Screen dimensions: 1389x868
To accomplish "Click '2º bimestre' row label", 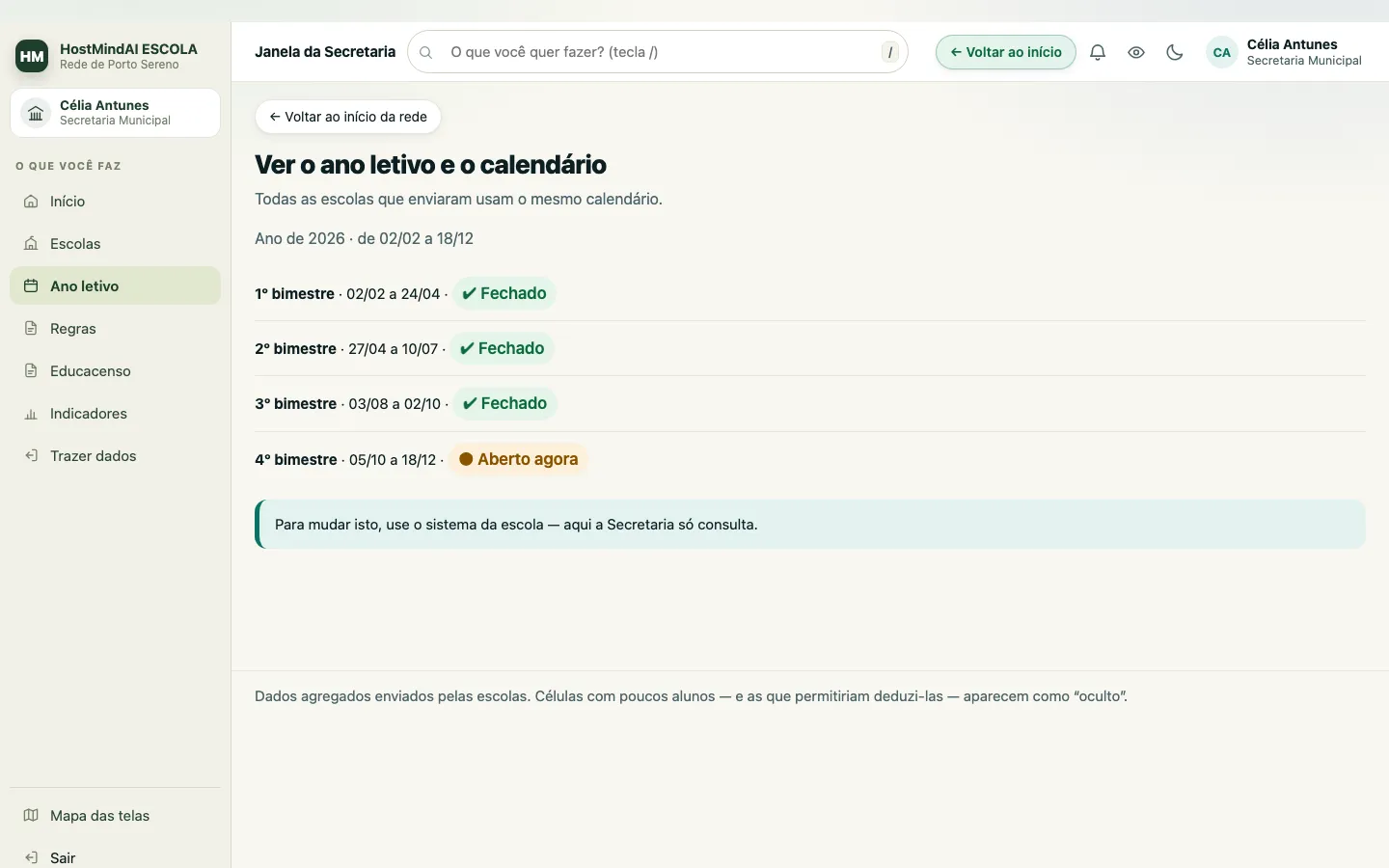I will coord(295,349).
